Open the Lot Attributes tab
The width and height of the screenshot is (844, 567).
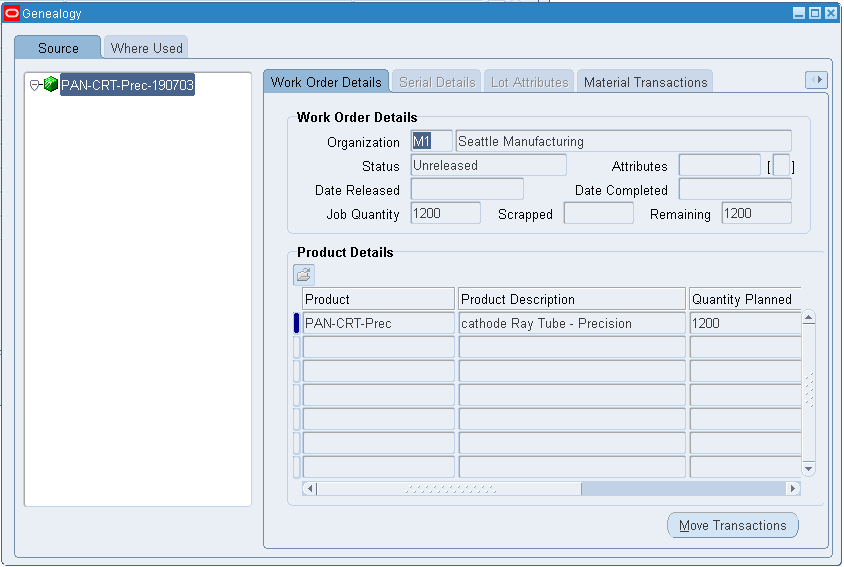(x=530, y=82)
